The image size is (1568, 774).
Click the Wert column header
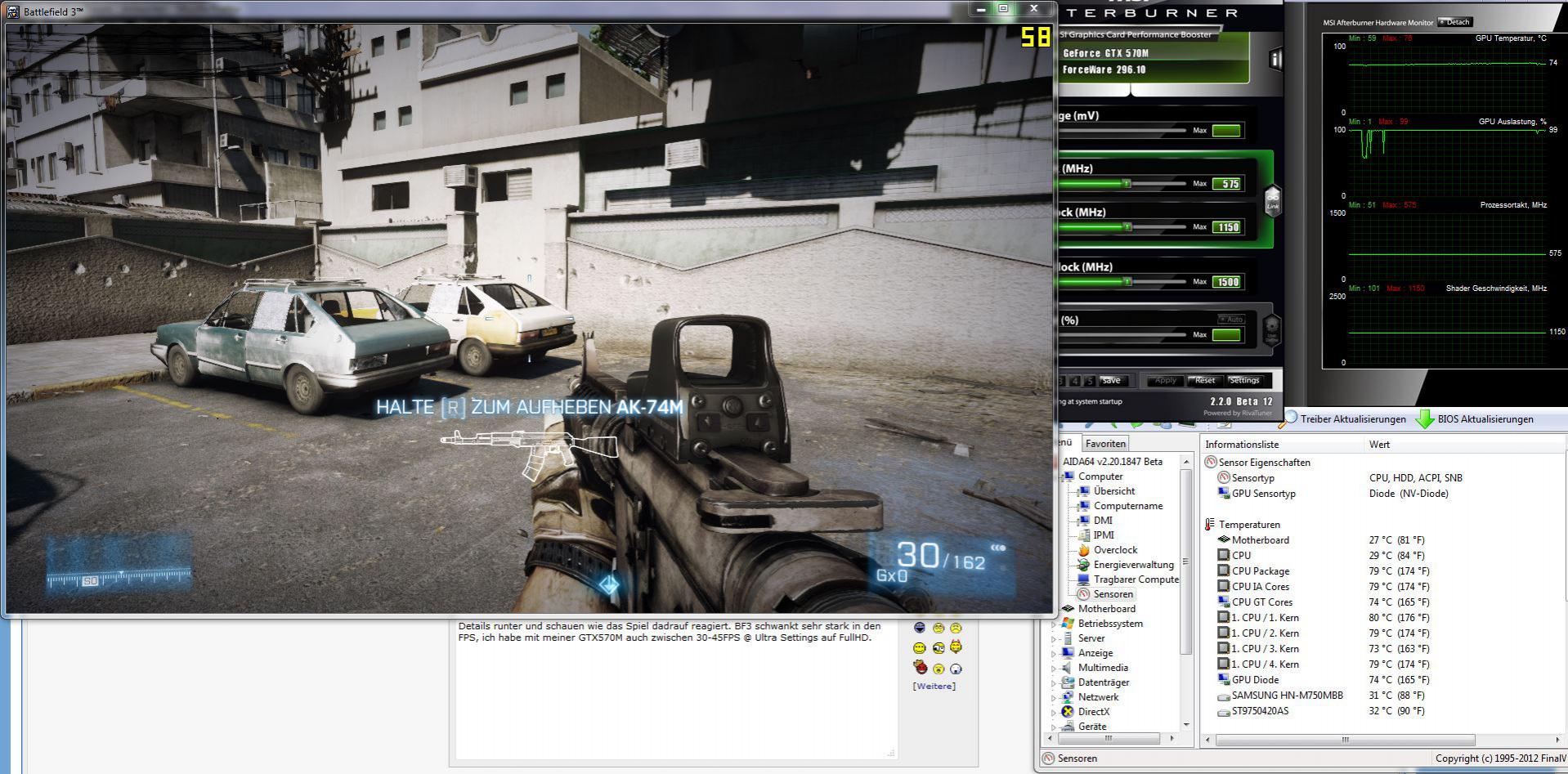[1463, 445]
